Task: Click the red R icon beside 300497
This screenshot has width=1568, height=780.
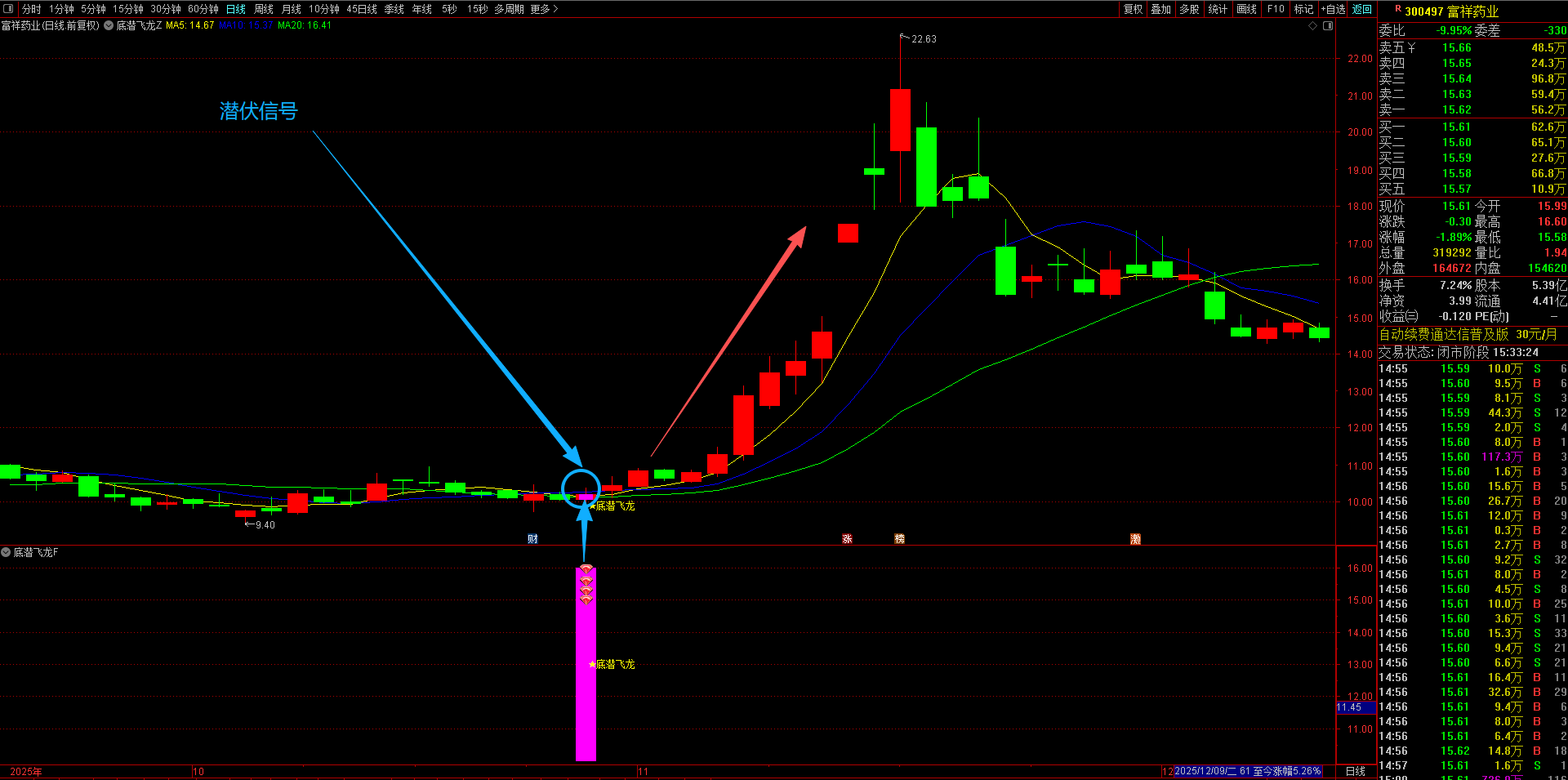Action: click(1398, 9)
